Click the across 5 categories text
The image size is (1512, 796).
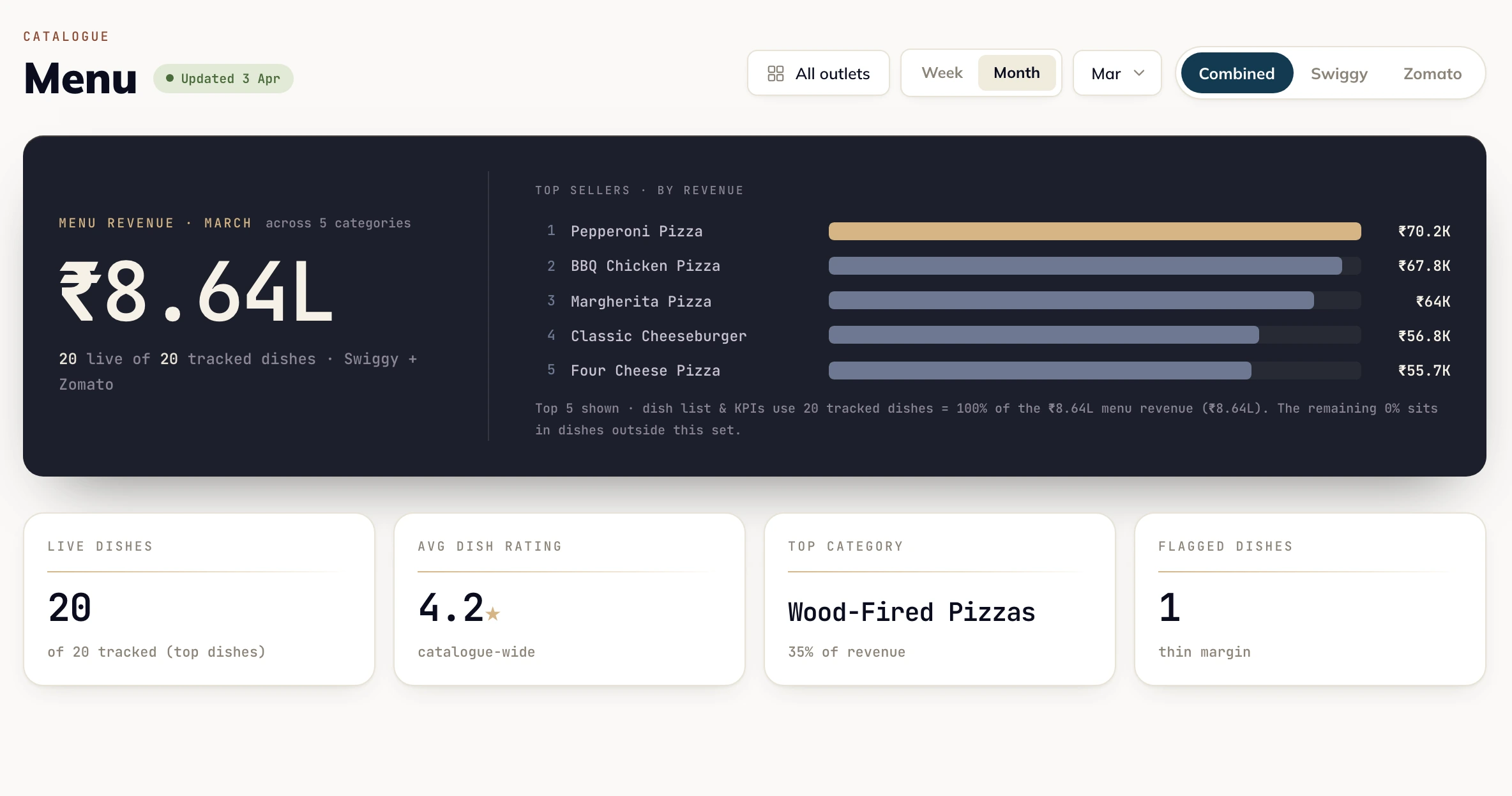click(x=338, y=223)
